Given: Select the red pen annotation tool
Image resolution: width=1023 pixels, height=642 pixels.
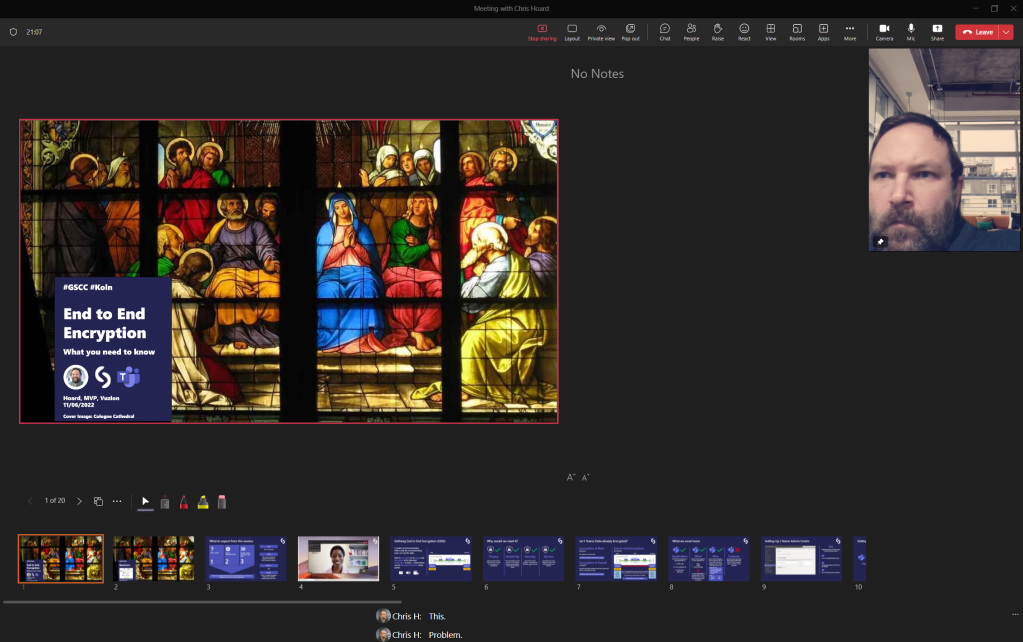Looking at the screenshot, I should [x=184, y=502].
